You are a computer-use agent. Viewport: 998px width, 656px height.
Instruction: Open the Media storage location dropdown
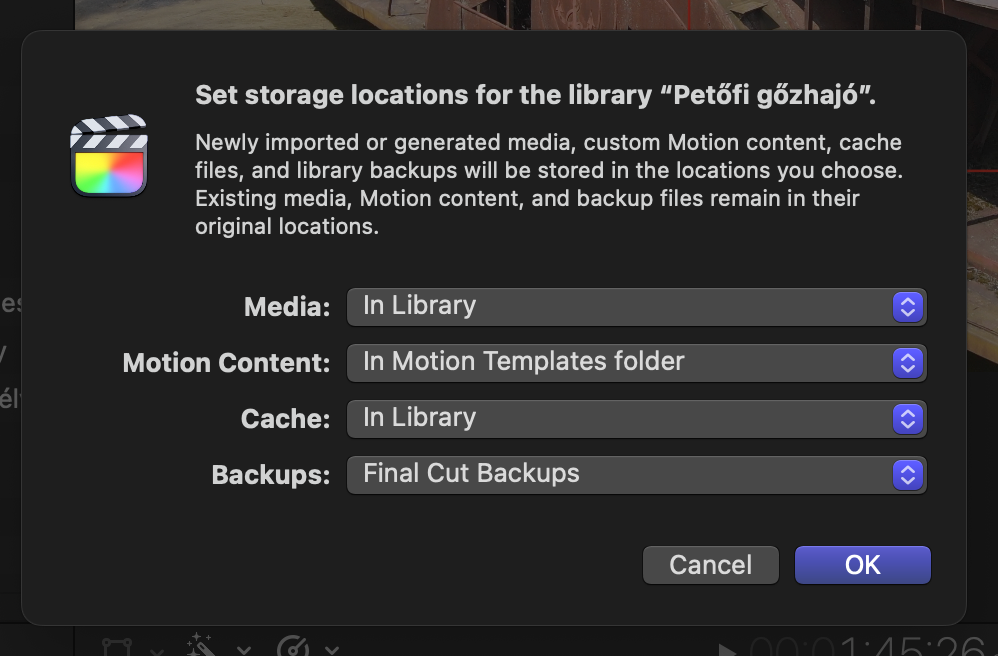(636, 307)
